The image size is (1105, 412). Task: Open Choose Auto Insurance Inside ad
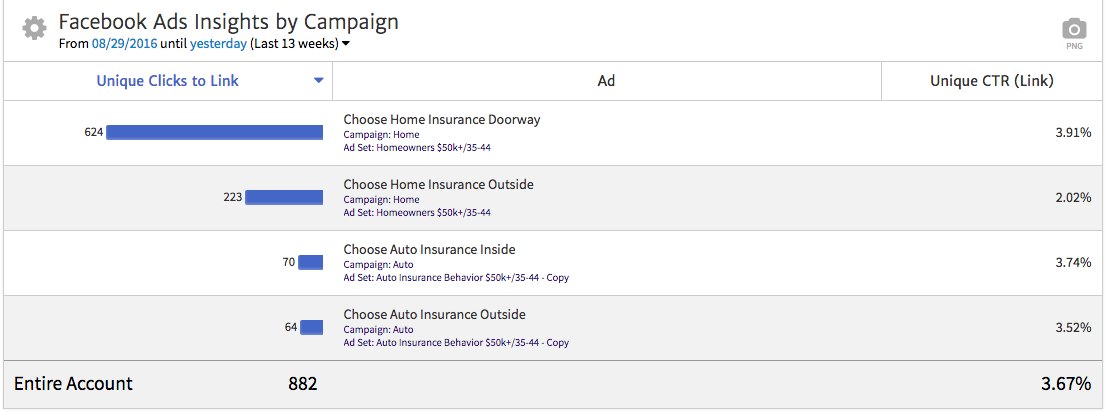pyautogui.click(x=429, y=250)
